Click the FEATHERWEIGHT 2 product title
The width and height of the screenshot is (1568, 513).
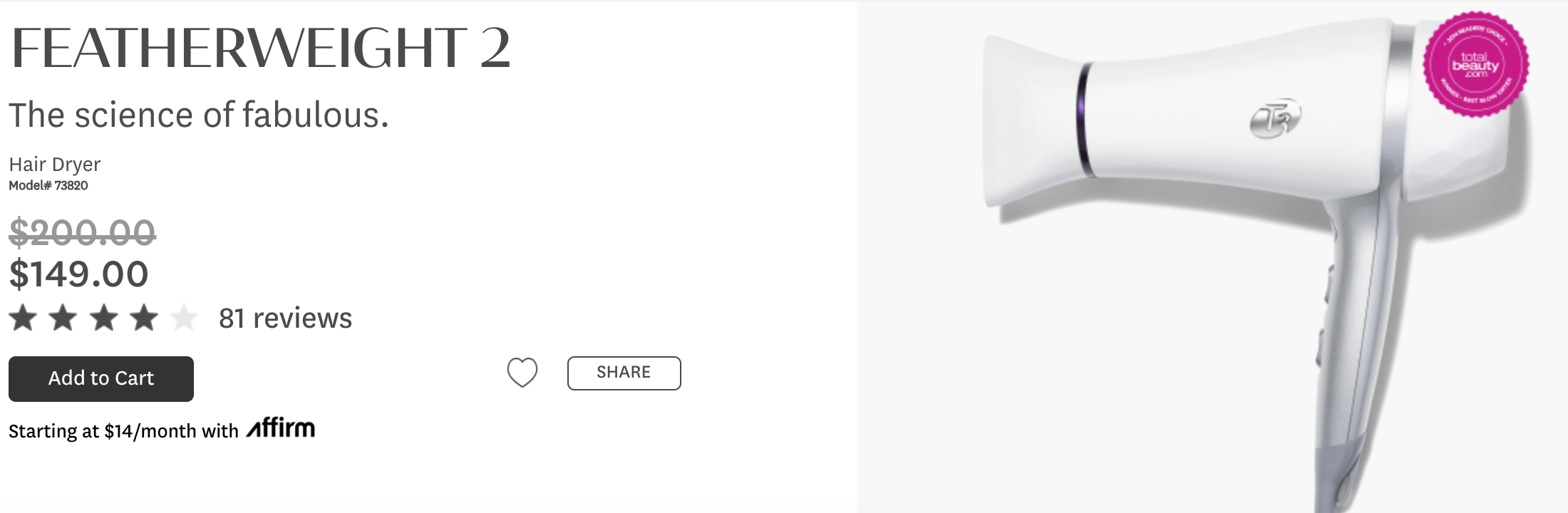(x=261, y=48)
